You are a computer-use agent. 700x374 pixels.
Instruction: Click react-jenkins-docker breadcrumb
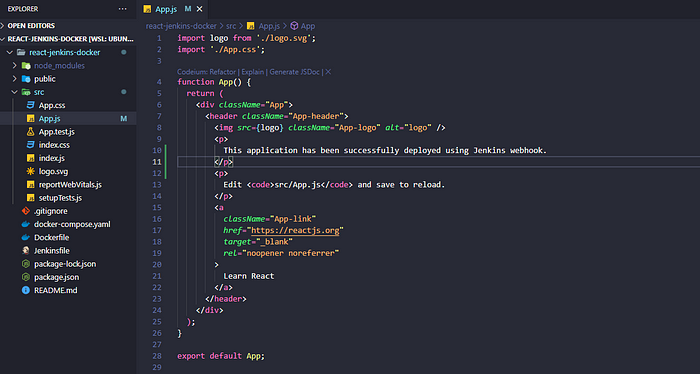[x=181, y=26]
